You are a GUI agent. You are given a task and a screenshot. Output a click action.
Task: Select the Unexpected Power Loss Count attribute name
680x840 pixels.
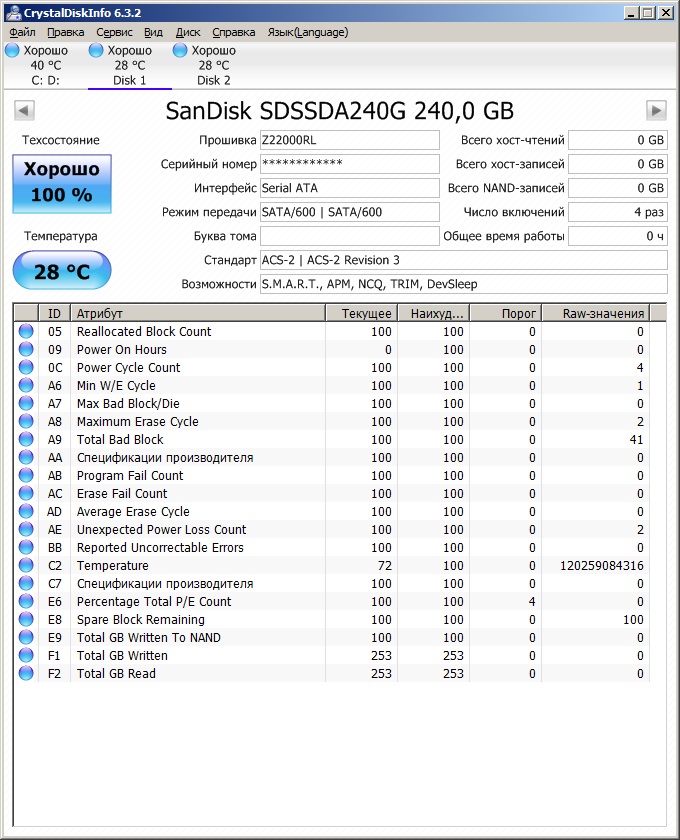coord(161,530)
